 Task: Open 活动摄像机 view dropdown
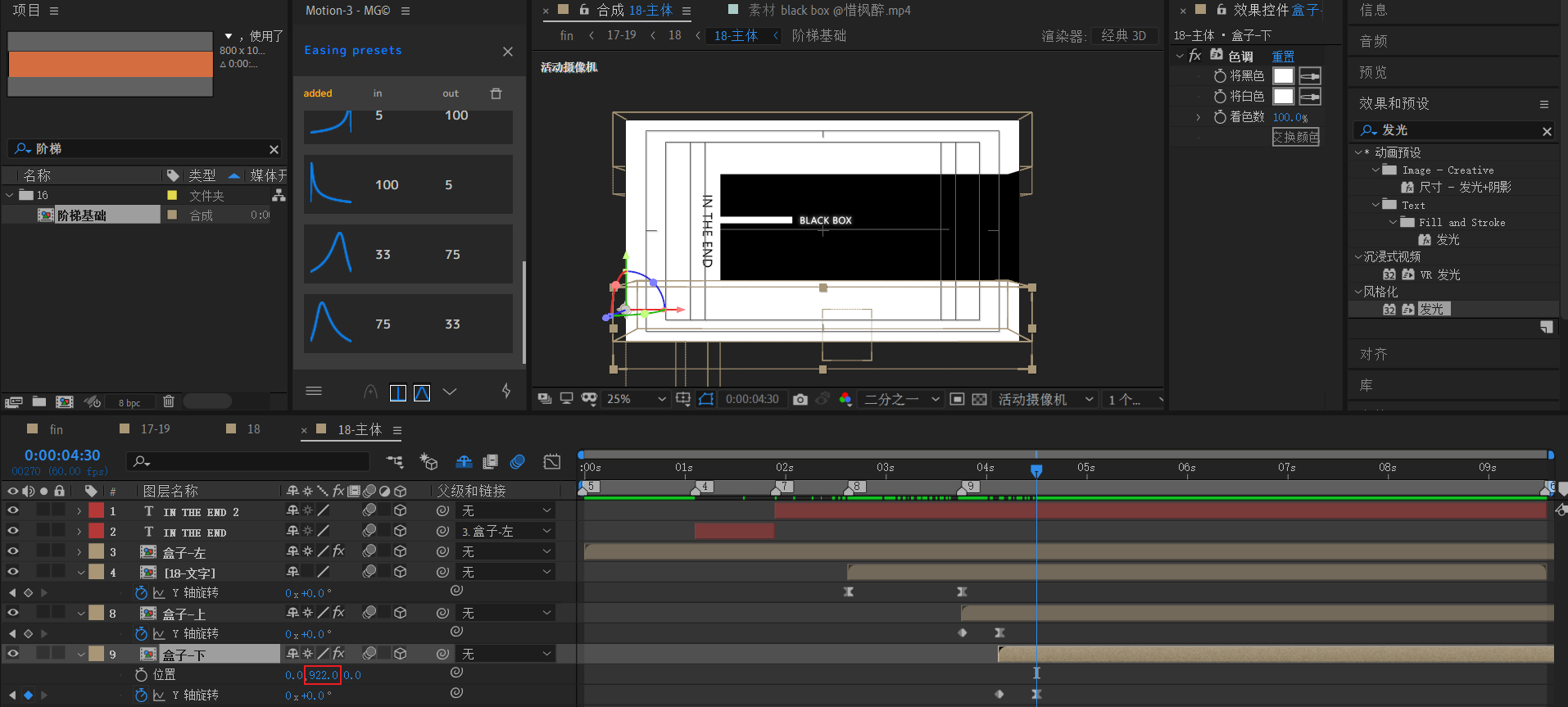(1045, 399)
